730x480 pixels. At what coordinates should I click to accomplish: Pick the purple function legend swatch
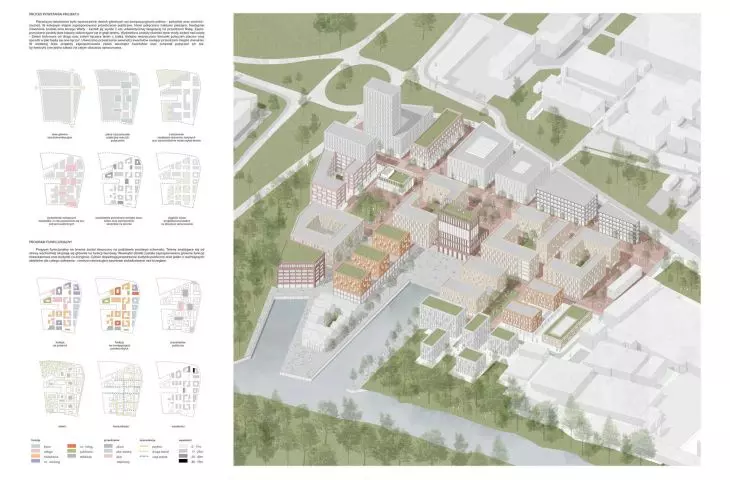(35, 461)
